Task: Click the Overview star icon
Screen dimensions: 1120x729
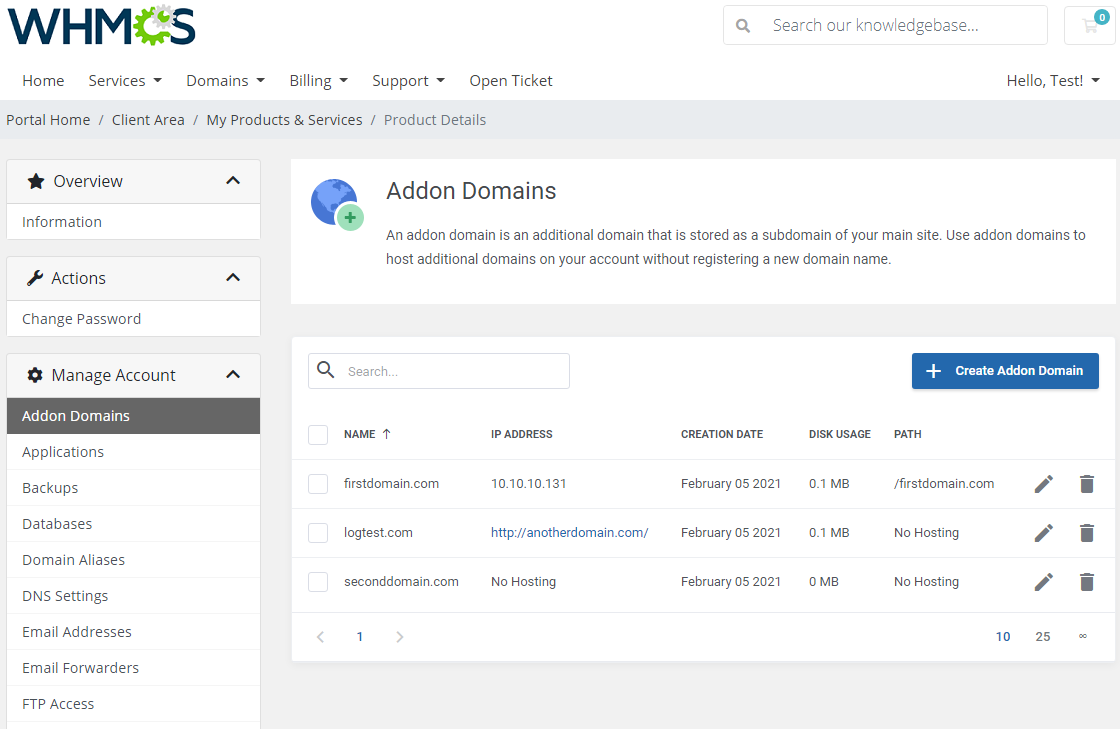Action: click(36, 181)
